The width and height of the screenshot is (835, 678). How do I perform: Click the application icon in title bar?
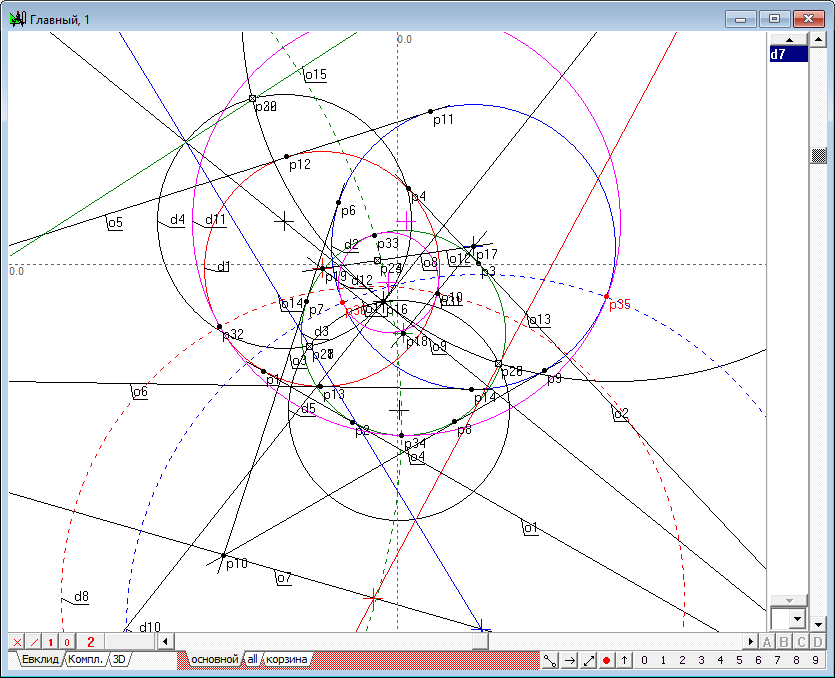pos(18,20)
